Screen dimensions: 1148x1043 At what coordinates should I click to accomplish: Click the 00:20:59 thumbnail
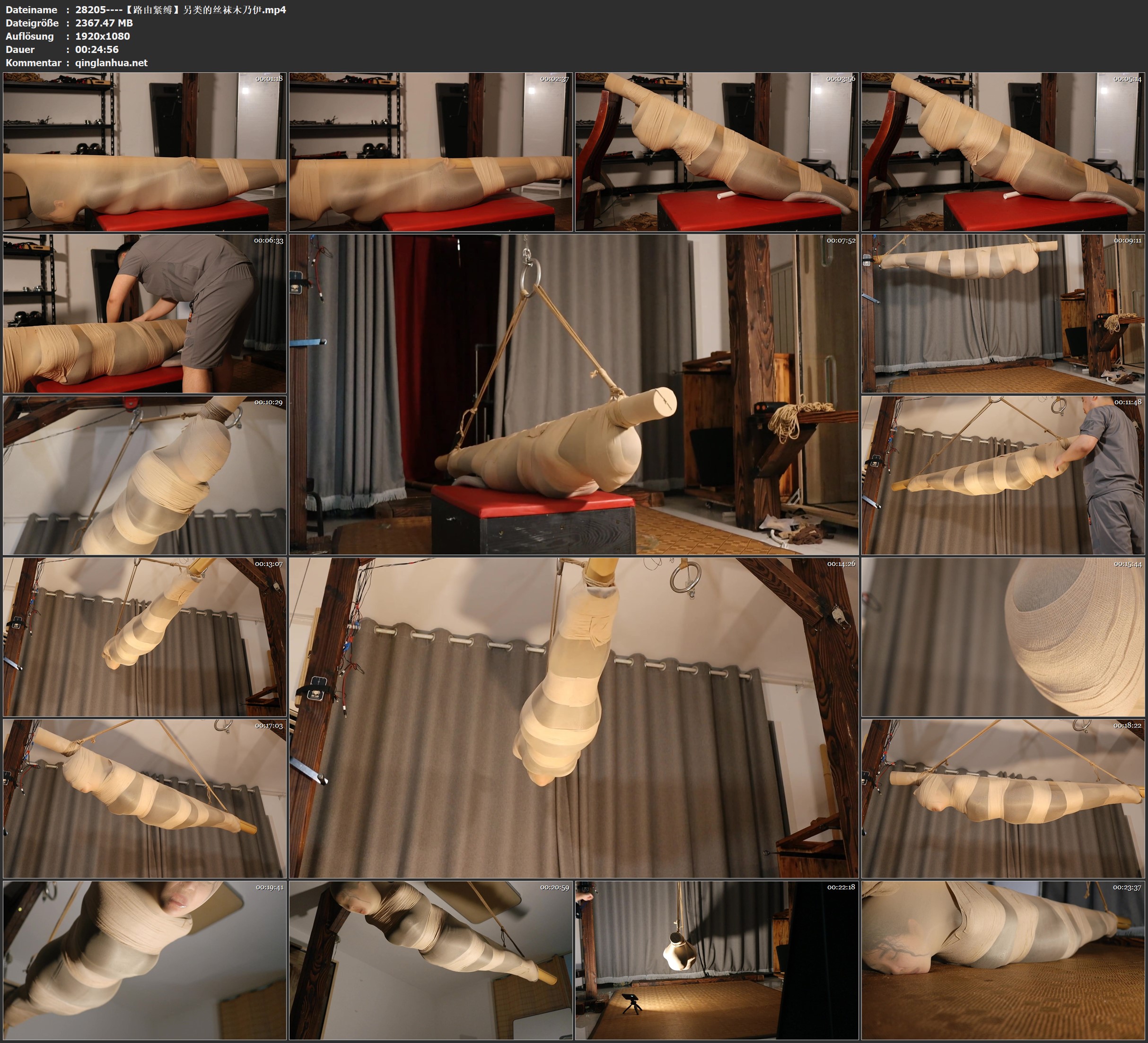[430, 960]
